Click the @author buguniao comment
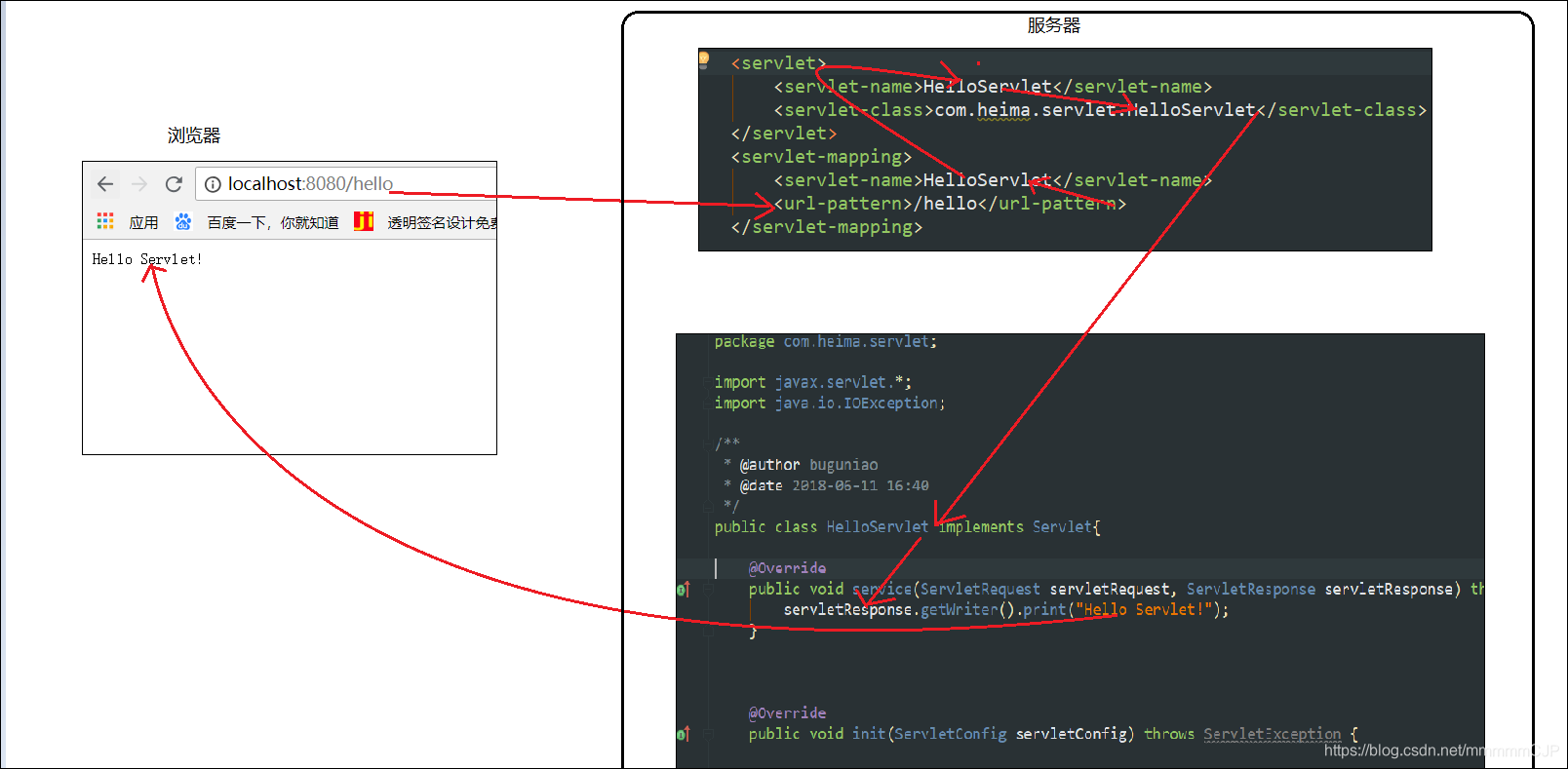 808,465
